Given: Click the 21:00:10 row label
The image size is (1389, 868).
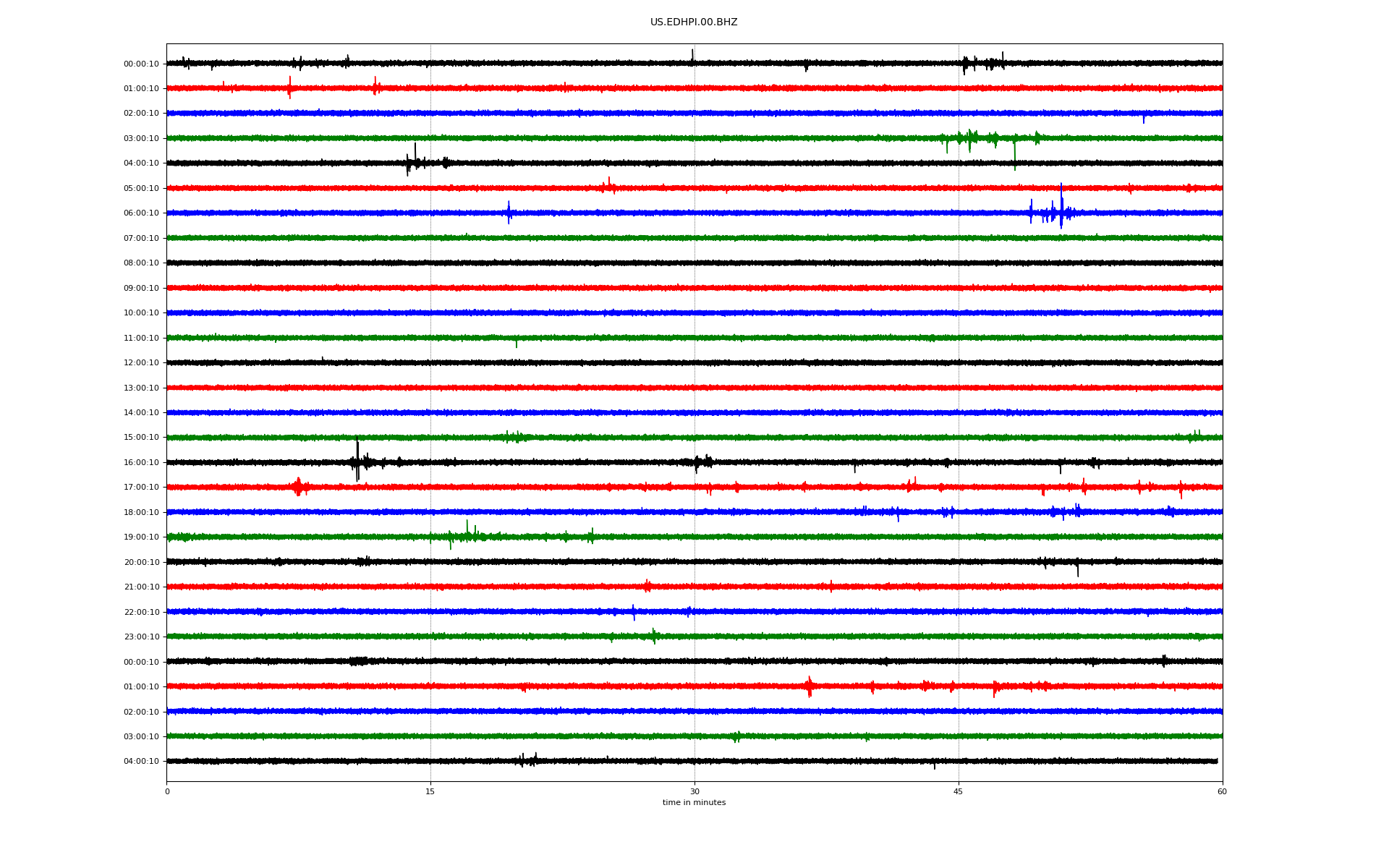Looking at the screenshot, I should coord(141,587).
